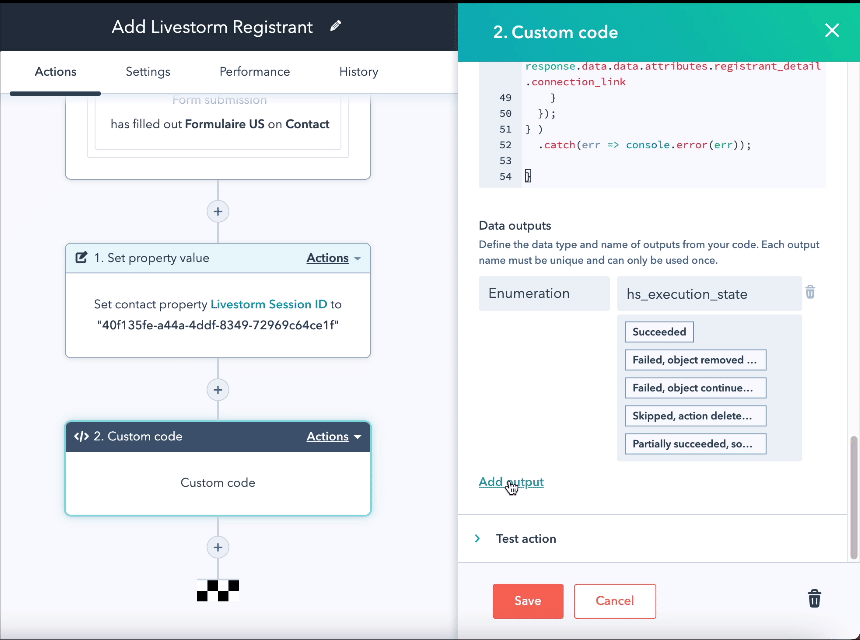Click the Data outputs heading
This screenshot has height=640, width=860.
point(515,226)
